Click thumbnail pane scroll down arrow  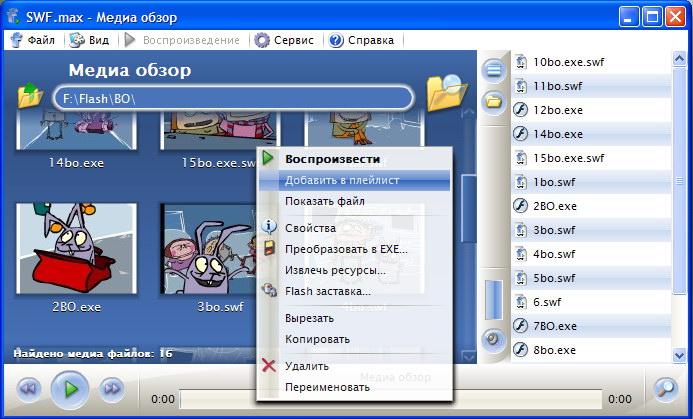[x=468, y=355]
